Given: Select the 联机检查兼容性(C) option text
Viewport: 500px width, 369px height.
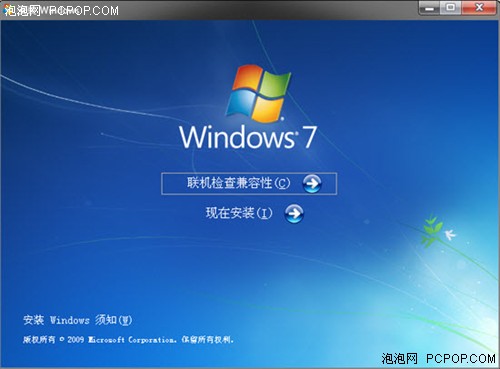Looking at the screenshot, I should [x=238, y=183].
